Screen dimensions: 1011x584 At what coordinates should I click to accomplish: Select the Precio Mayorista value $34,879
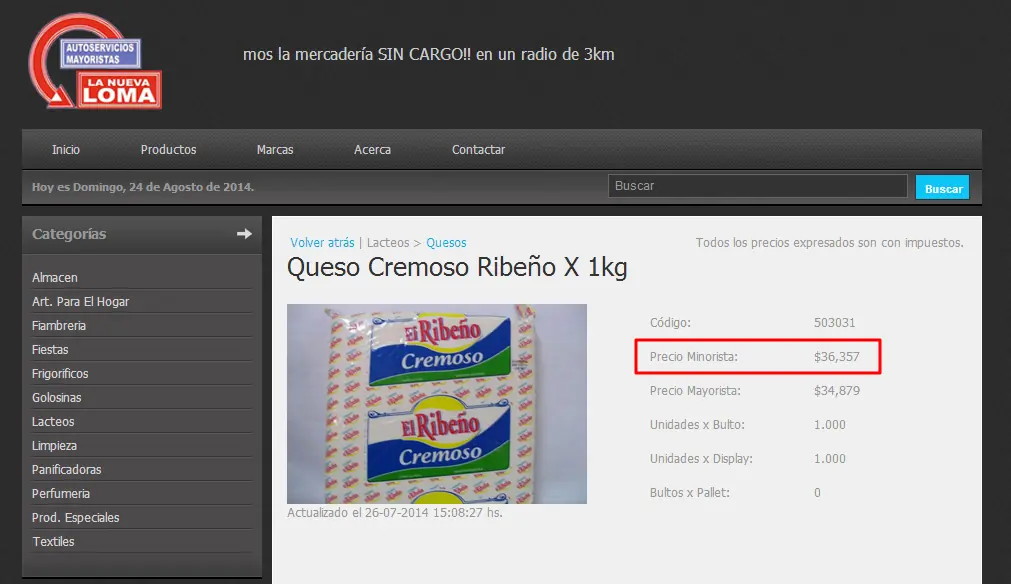(x=836, y=391)
